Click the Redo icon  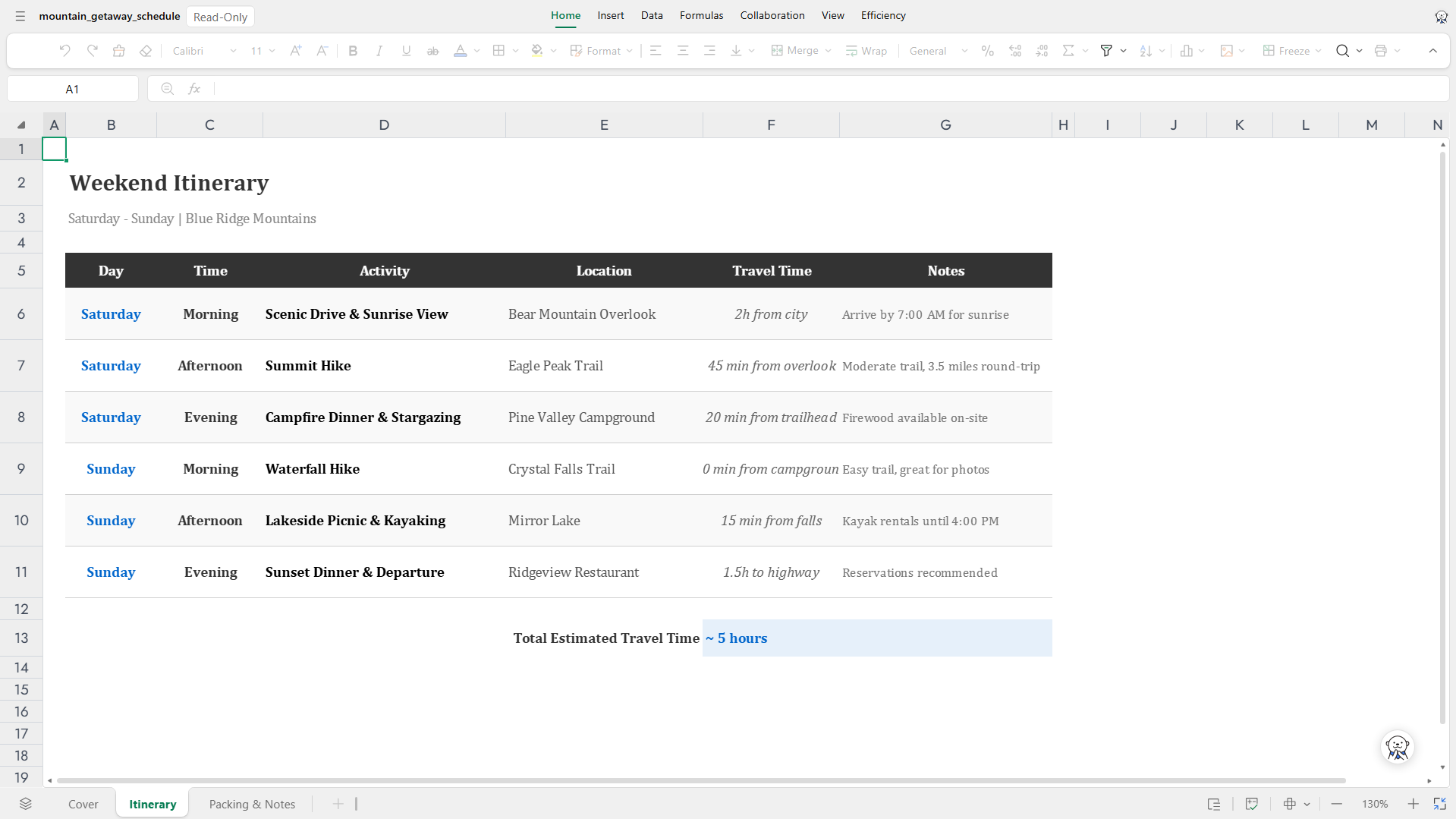93,51
